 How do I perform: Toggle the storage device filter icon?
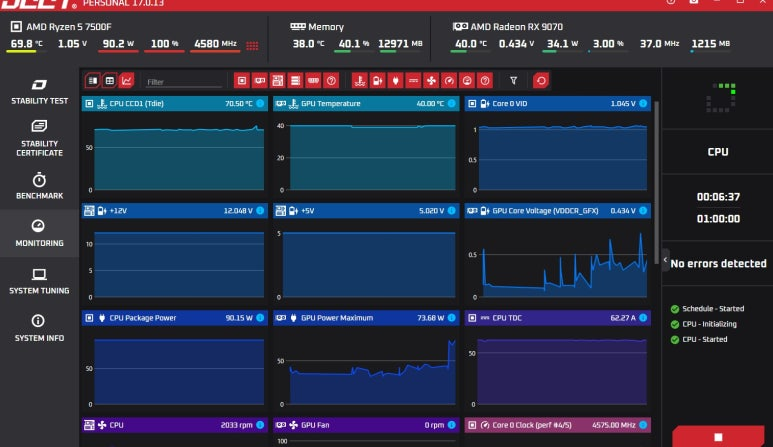pos(295,81)
